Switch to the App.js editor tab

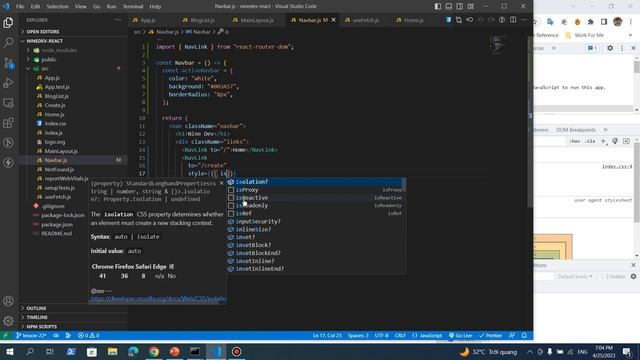click(148, 20)
